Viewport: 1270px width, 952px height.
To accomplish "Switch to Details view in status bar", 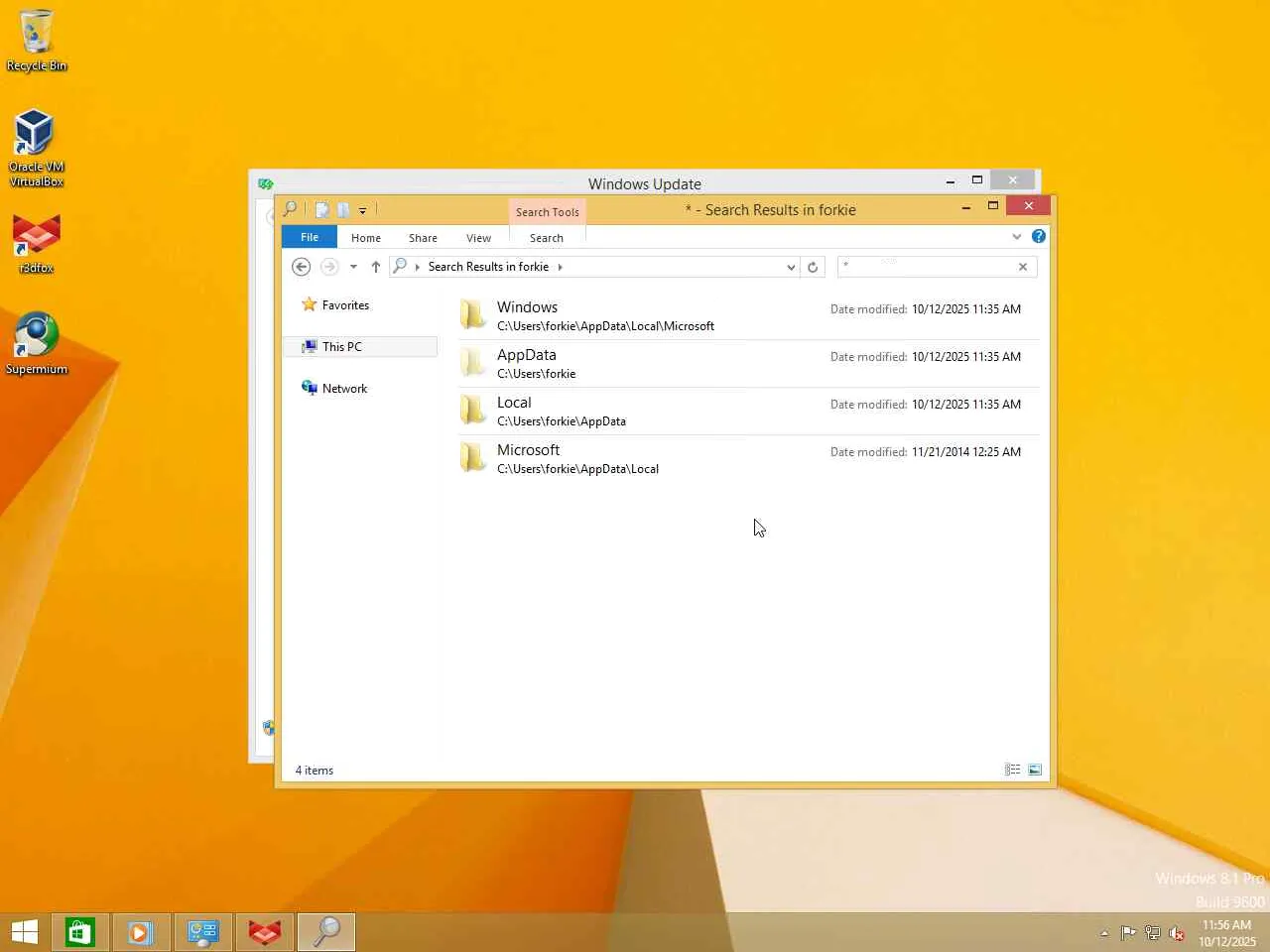I will [x=1012, y=770].
